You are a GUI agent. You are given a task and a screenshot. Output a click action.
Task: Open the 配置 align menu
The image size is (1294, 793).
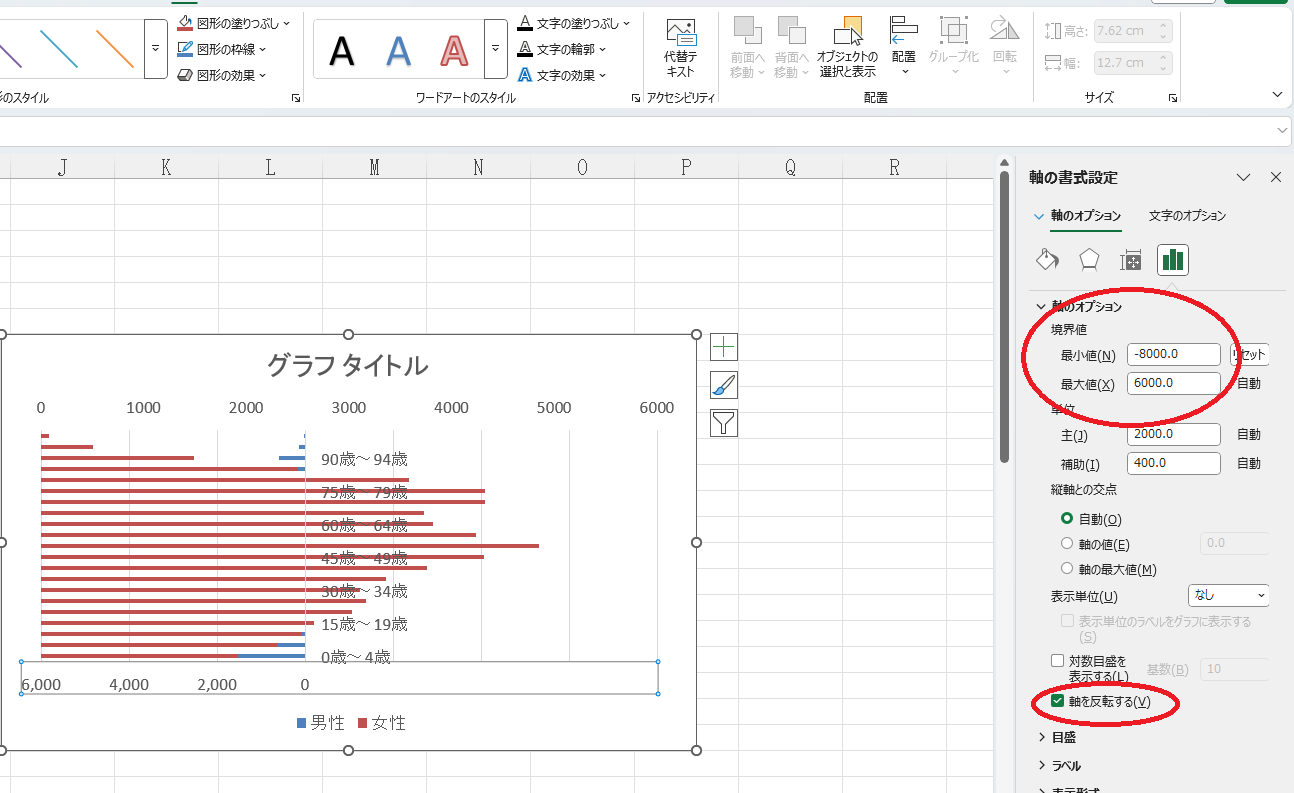click(x=904, y=46)
